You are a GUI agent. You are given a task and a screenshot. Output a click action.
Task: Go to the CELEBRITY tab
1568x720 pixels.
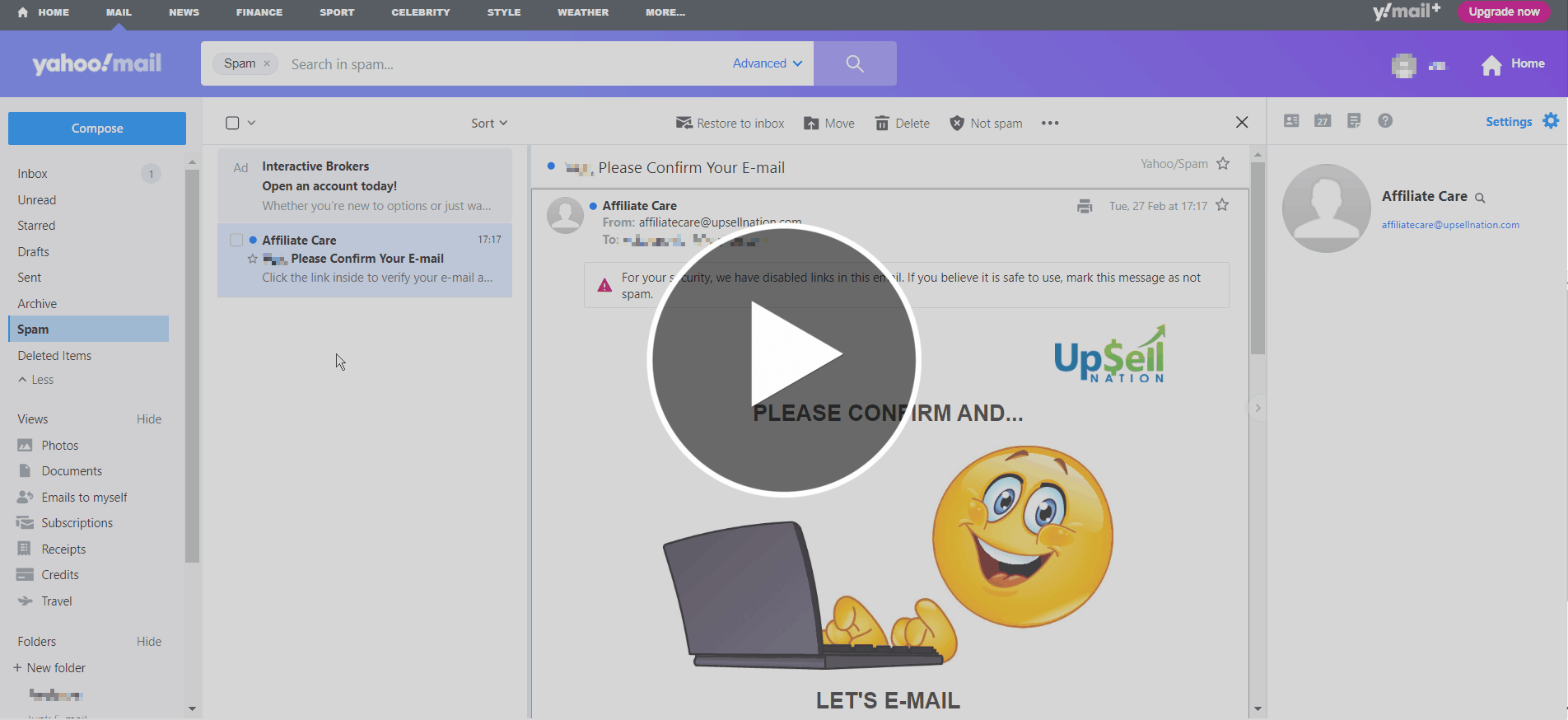(421, 12)
